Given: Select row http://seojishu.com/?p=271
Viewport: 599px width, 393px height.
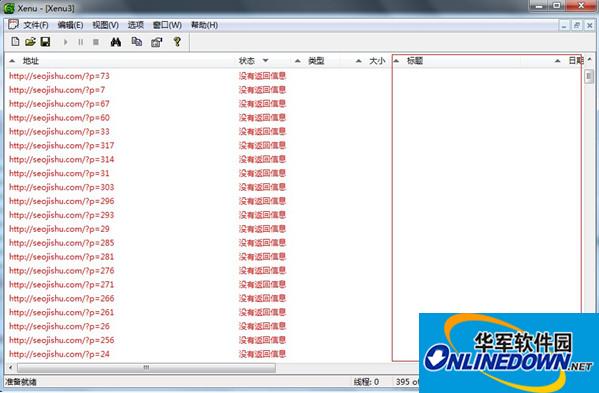Looking at the screenshot, I should click(62, 285).
